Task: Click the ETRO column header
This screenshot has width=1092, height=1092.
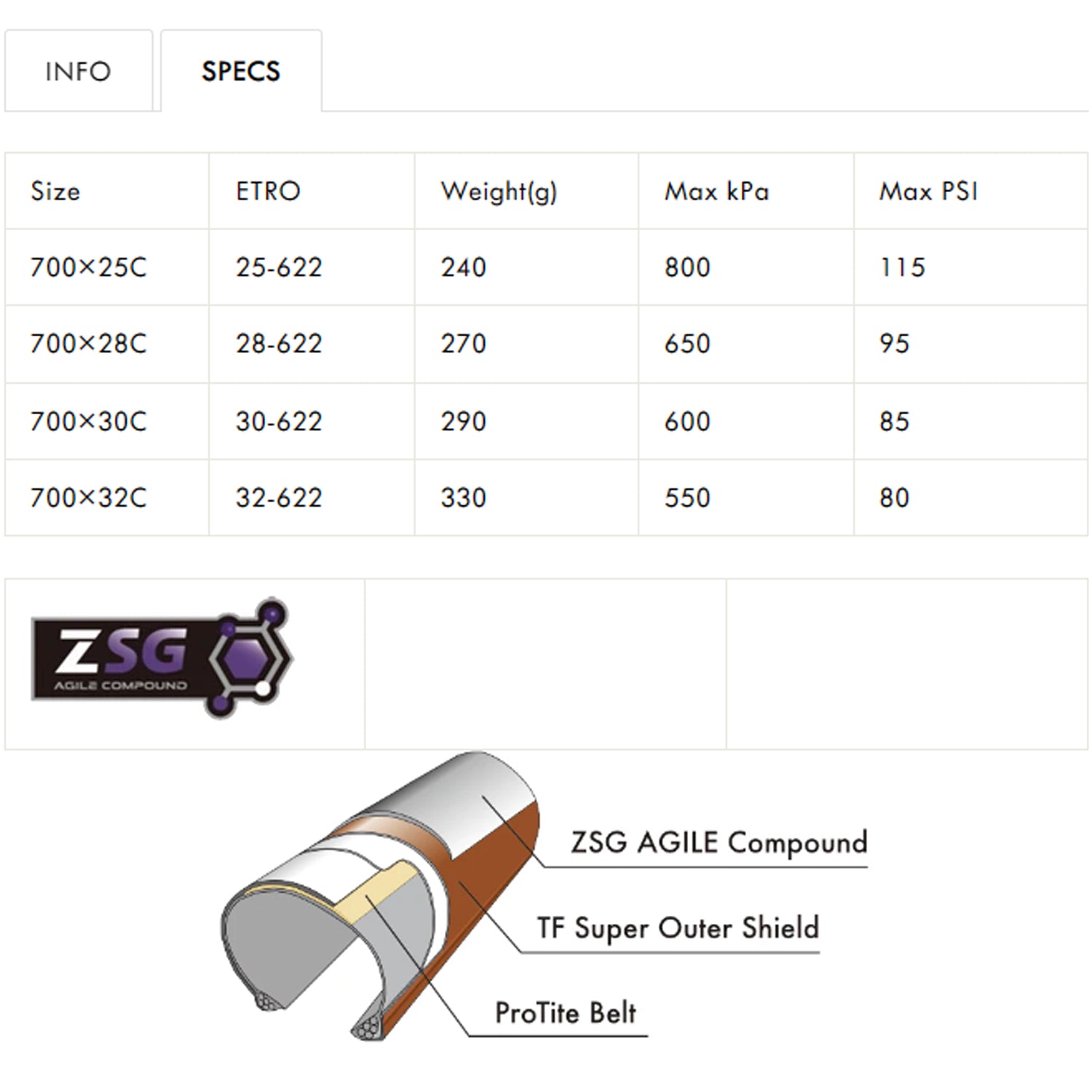Action: (x=266, y=191)
